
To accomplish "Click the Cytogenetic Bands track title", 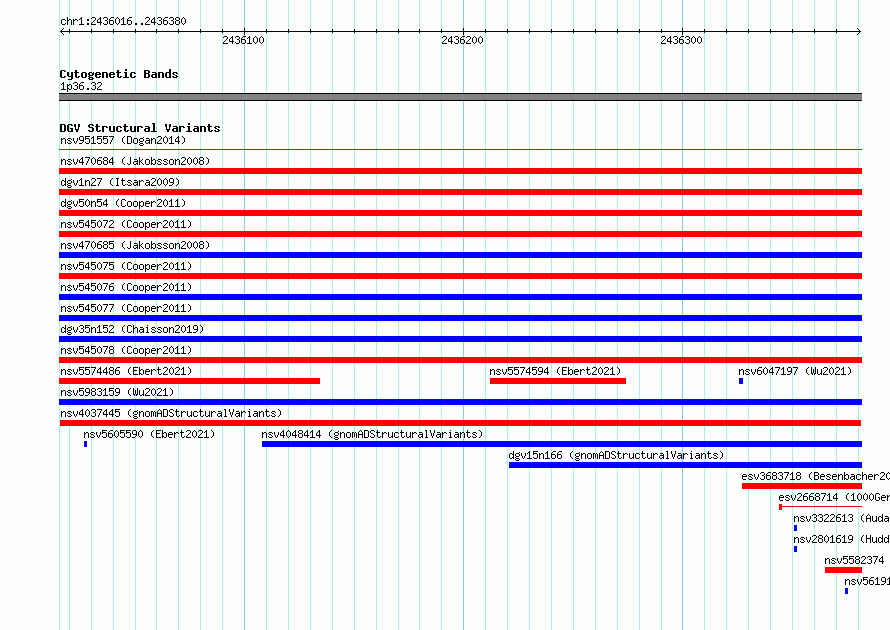I will tap(119, 74).
